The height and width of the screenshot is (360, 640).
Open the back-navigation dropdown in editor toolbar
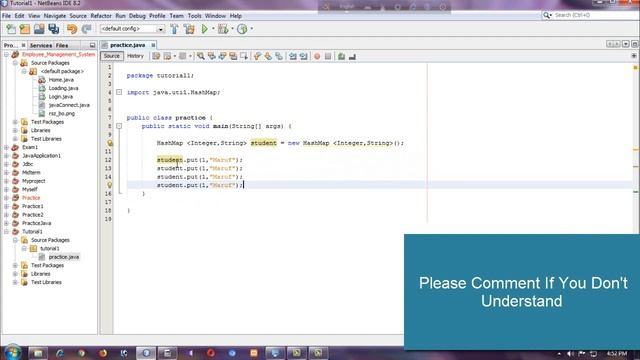pyautogui.click(x=174, y=56)
